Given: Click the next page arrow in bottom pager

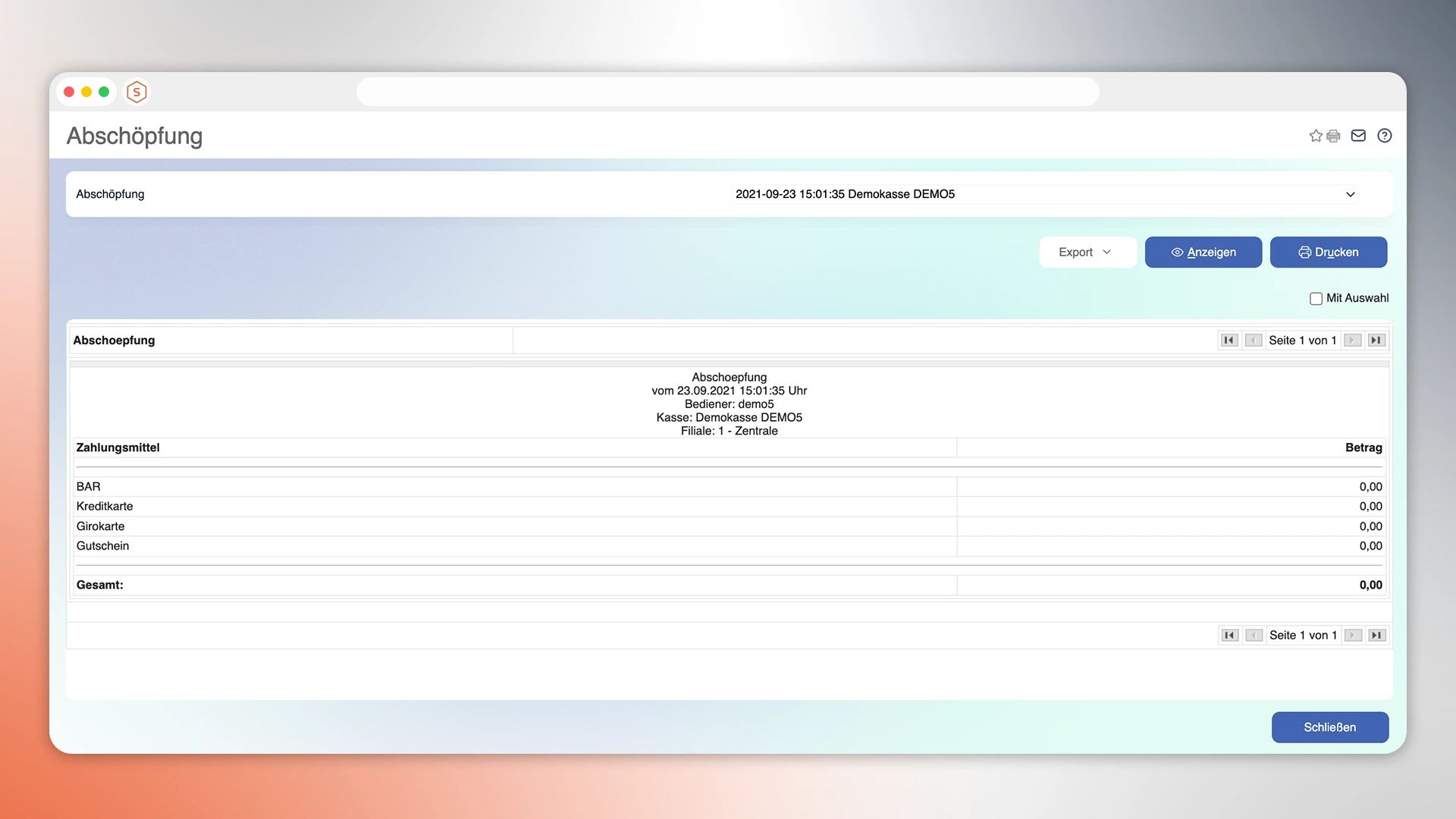Looking at the screenshot, I should pos(1352,635).
